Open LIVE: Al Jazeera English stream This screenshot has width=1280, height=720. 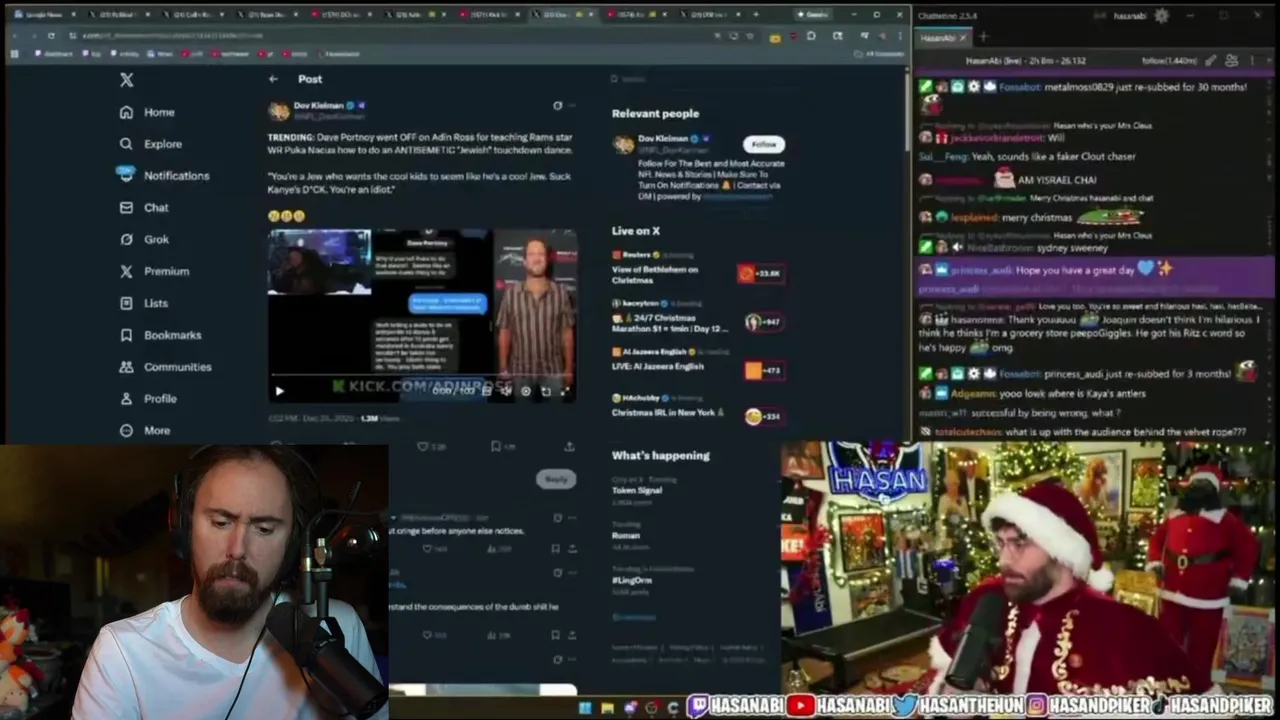point(697,365)
